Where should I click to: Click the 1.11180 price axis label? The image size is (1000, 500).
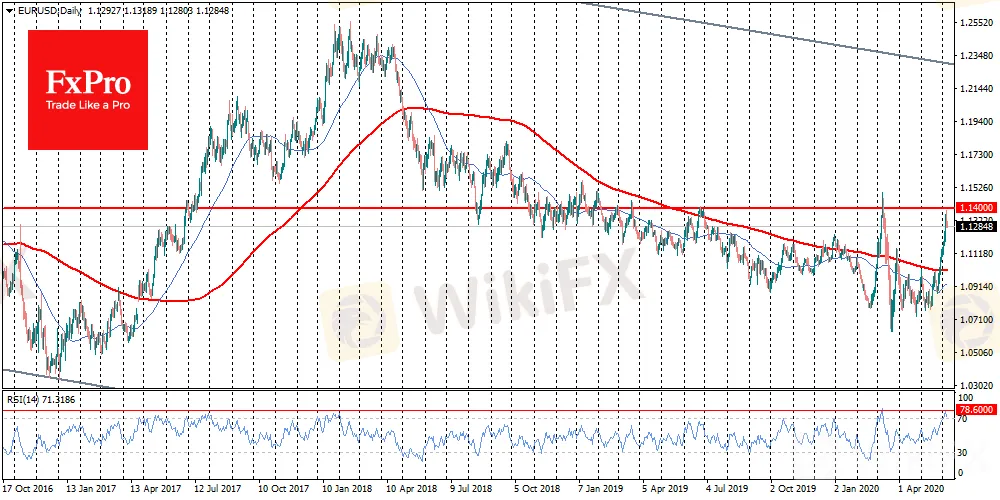click(975, 254)
